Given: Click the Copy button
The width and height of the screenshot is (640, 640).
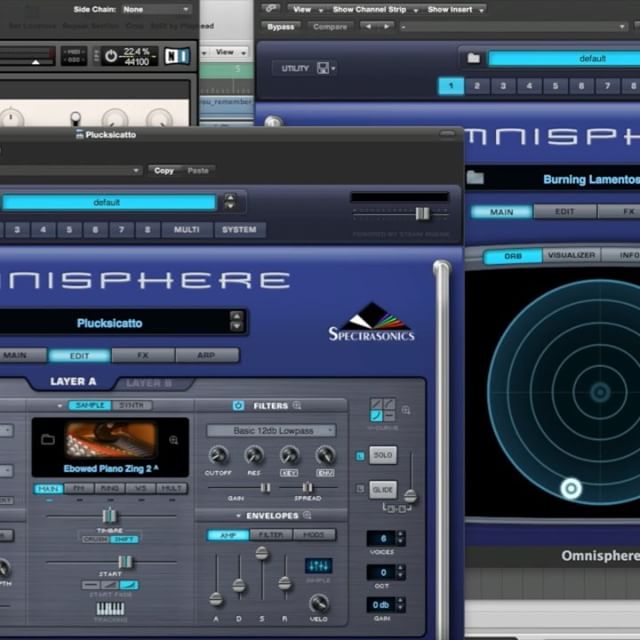Looking at the screenshot, I should [x=164, y=170].
